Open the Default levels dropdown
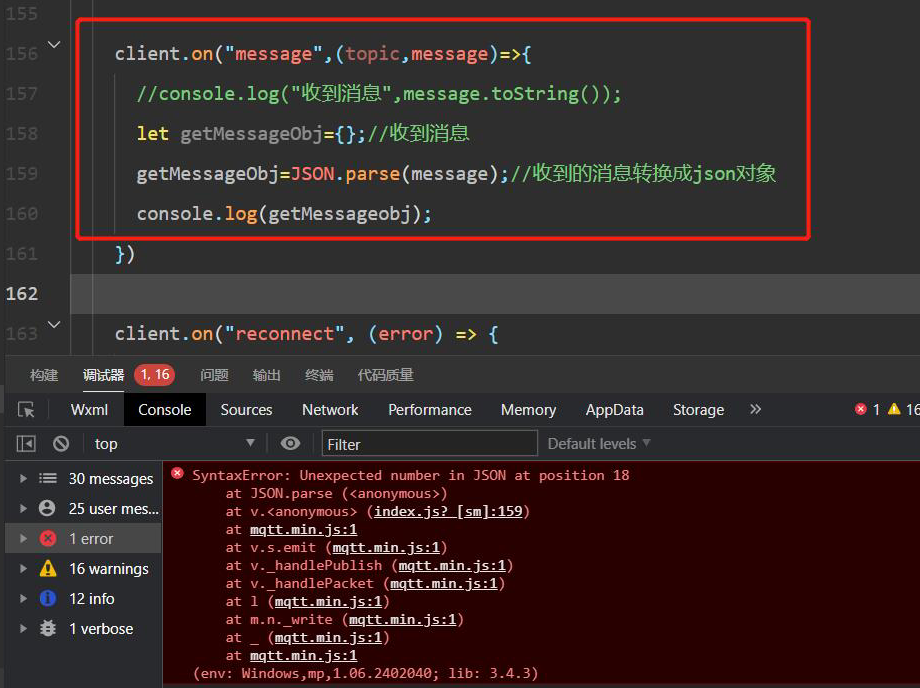The height and width of the screenshot is (688, 920). (x=598, y=443)
